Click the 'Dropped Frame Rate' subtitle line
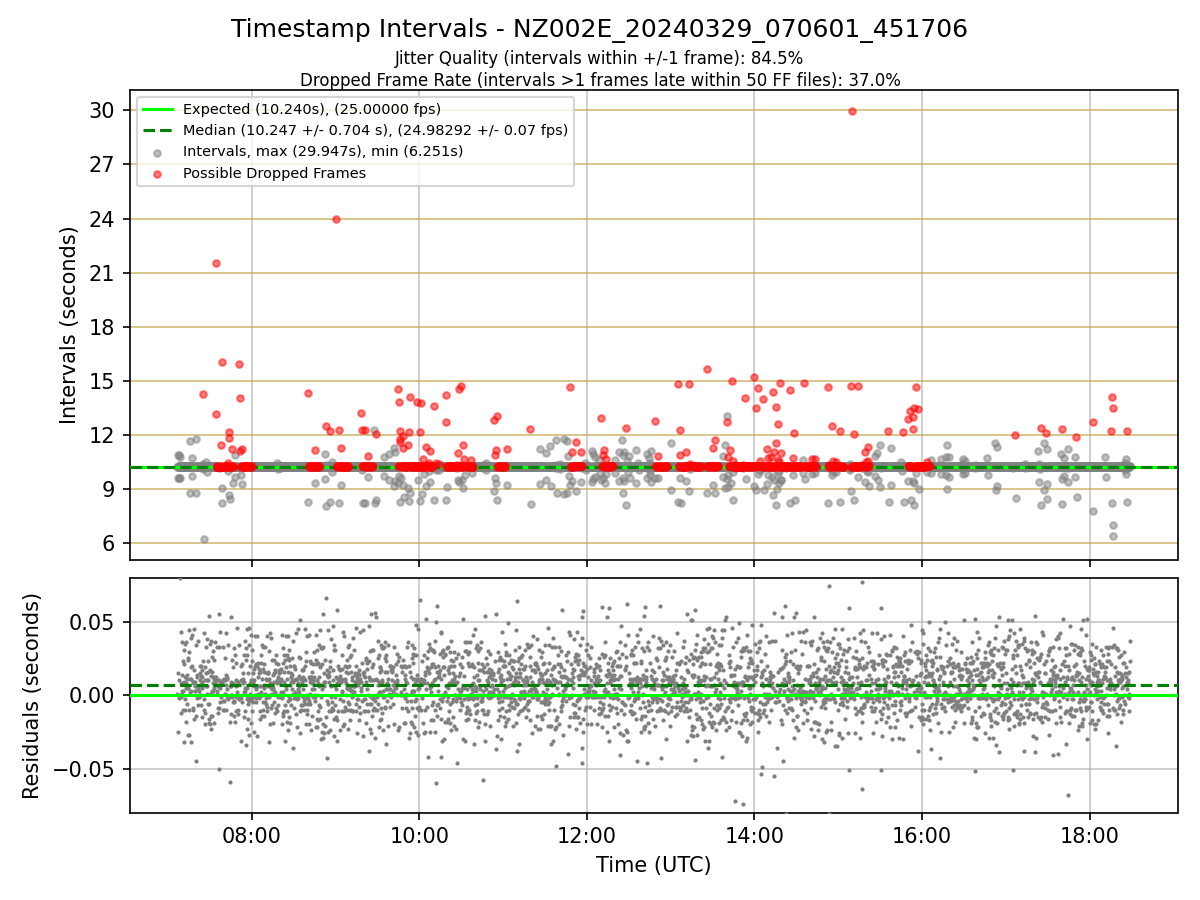The image size is (1200, 900). [x=600, y=80]
